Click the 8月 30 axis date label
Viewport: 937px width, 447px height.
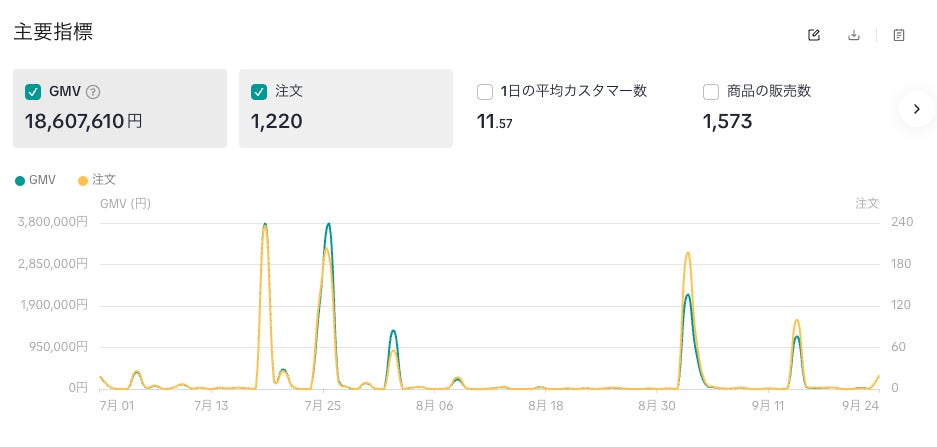point(656,406)
